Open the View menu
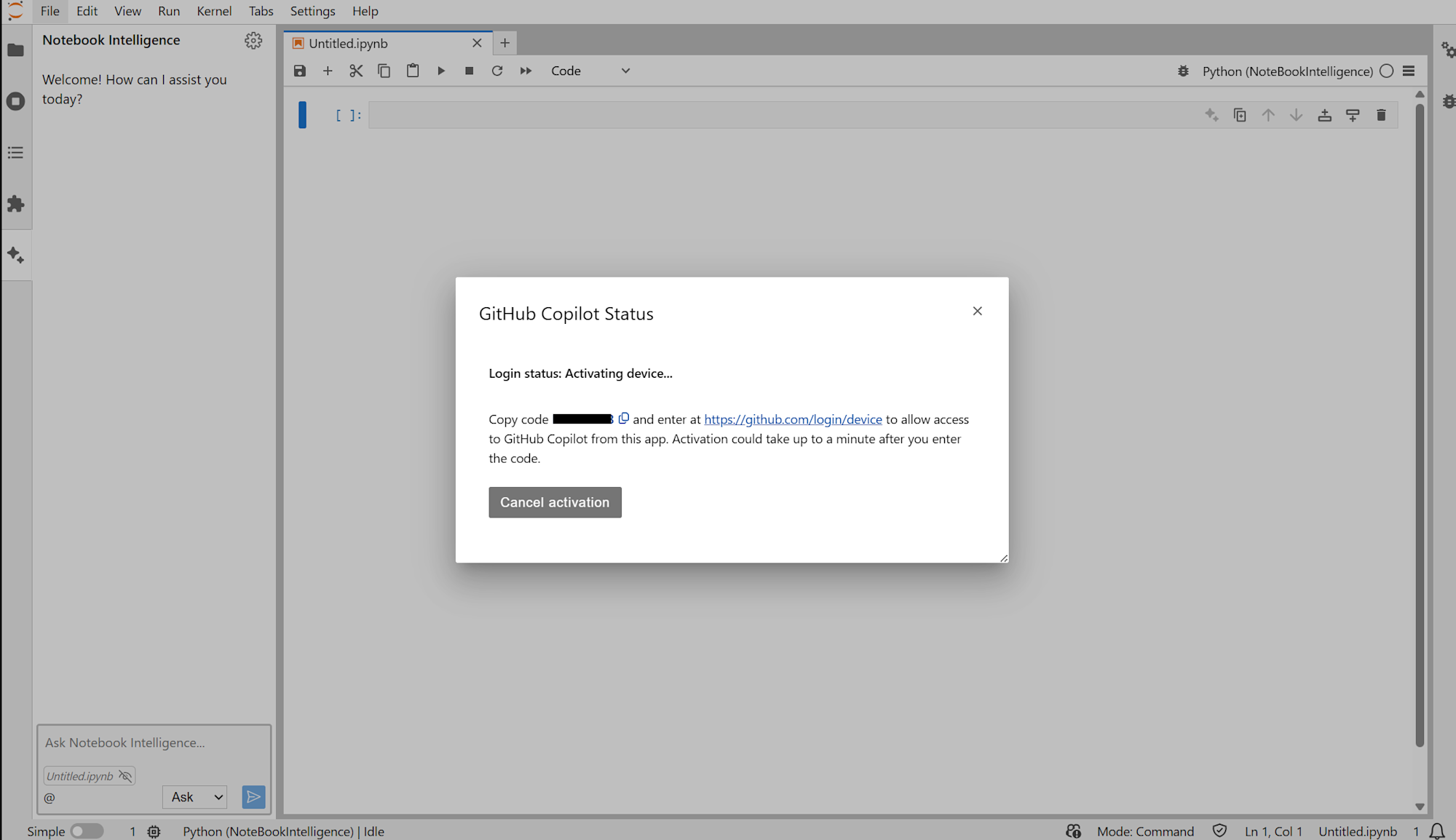1456x840 pixels. tap(127, 11)
